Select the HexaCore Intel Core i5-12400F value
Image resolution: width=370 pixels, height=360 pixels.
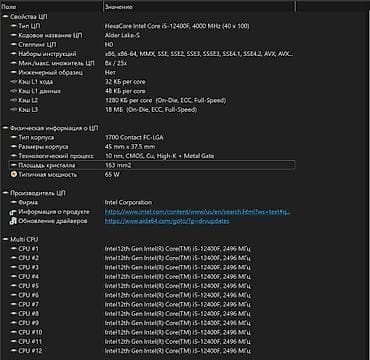click(177, 26)
